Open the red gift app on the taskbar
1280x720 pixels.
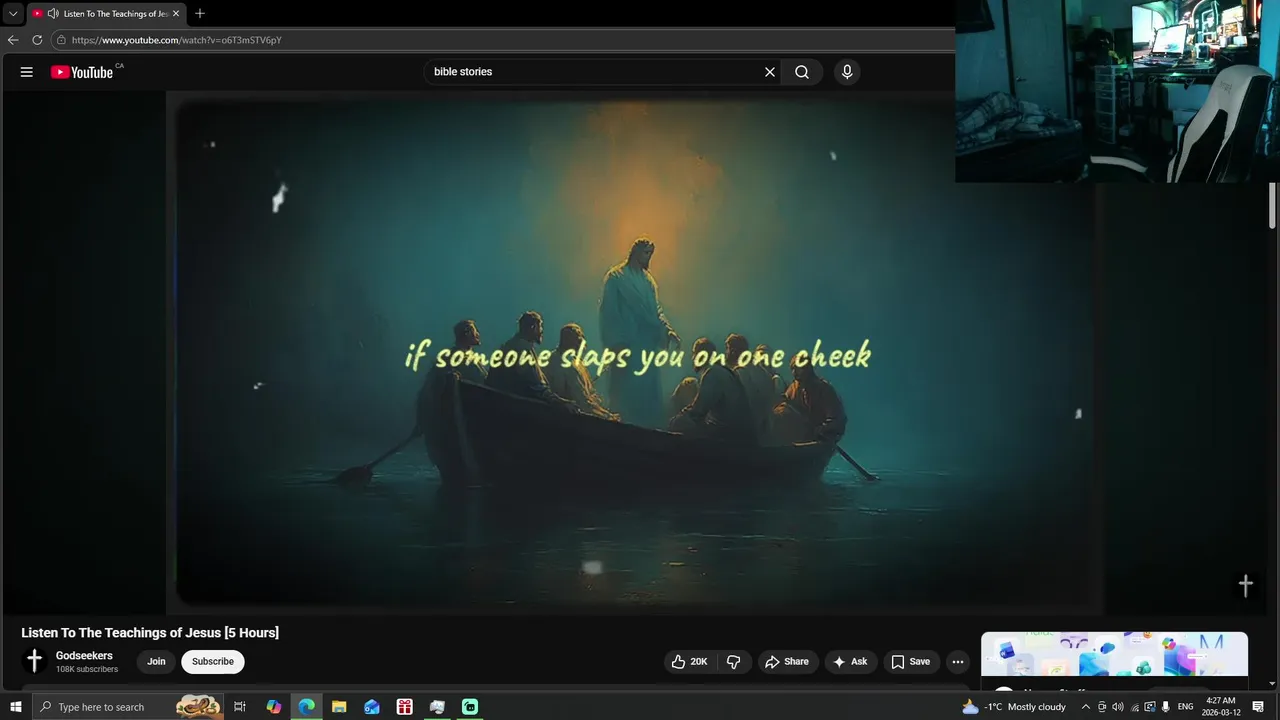coord(405,707)
